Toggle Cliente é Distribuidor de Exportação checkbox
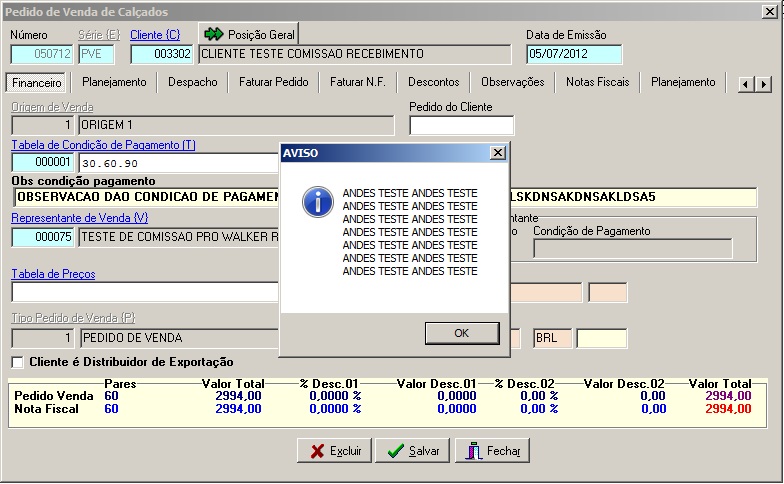 coord(18,362)
